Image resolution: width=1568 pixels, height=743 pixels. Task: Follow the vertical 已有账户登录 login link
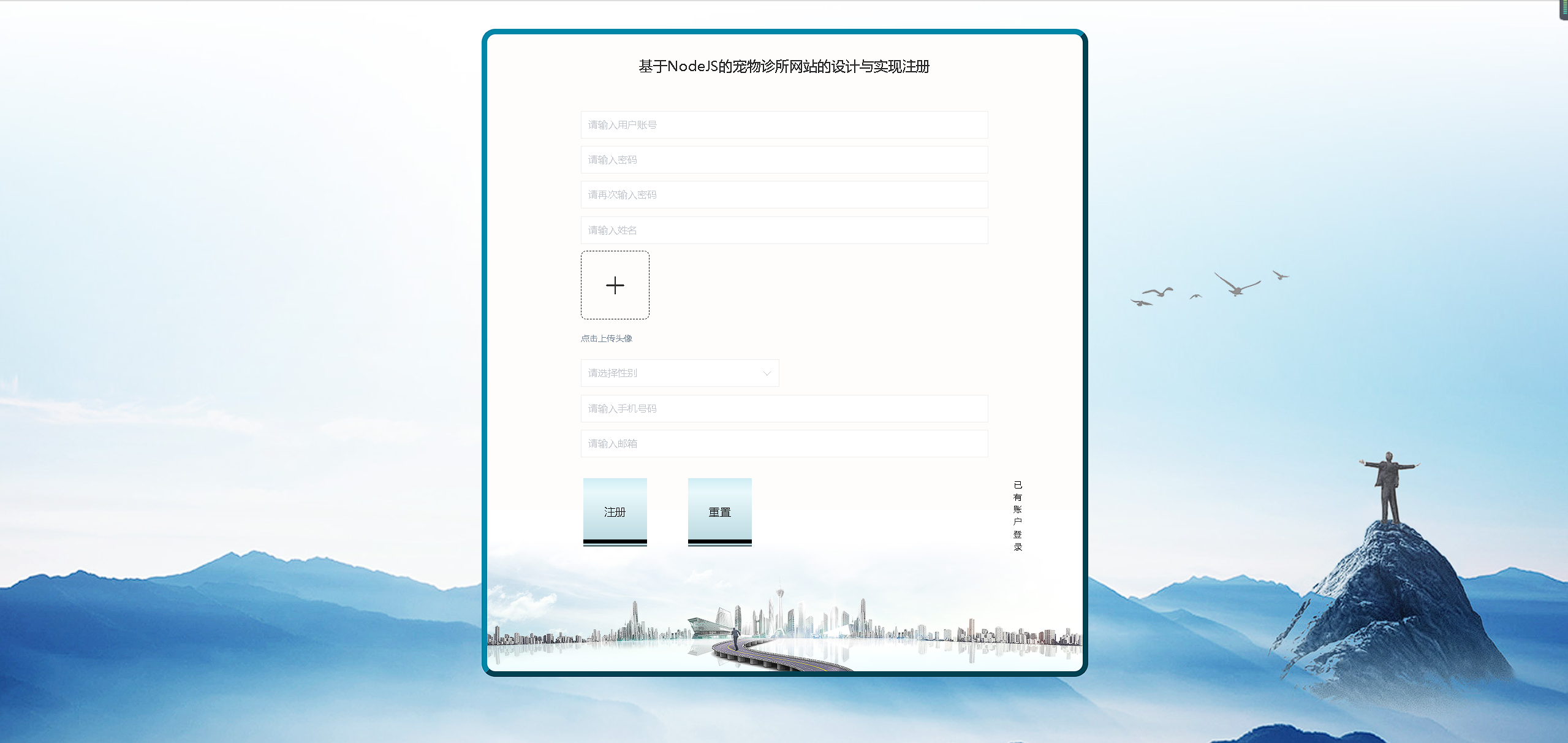[1018, 516]
